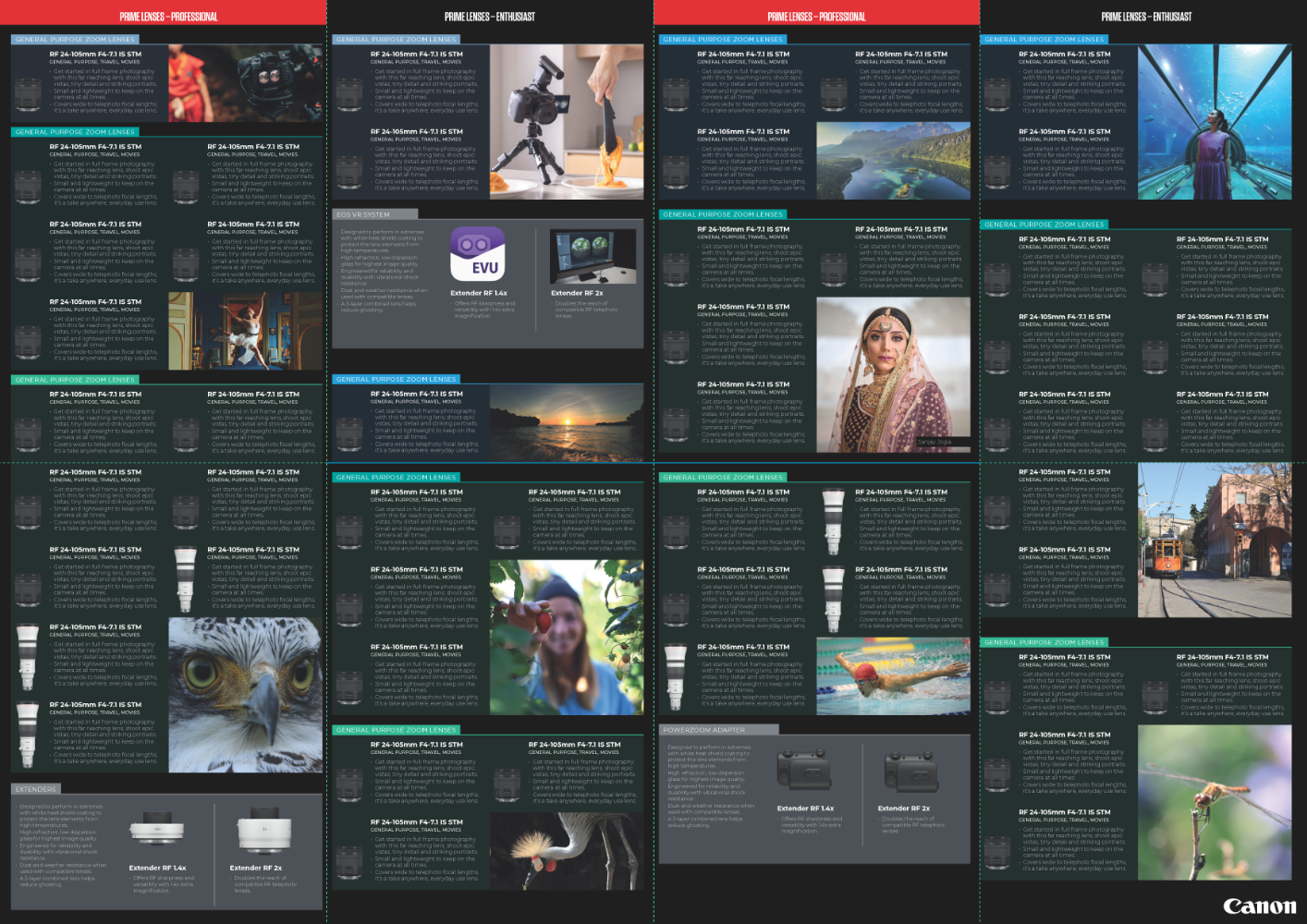The height and width of the screenshot is (924, 1307).
Task: Open the crowned crane bird photo
Action: (567, 851)
